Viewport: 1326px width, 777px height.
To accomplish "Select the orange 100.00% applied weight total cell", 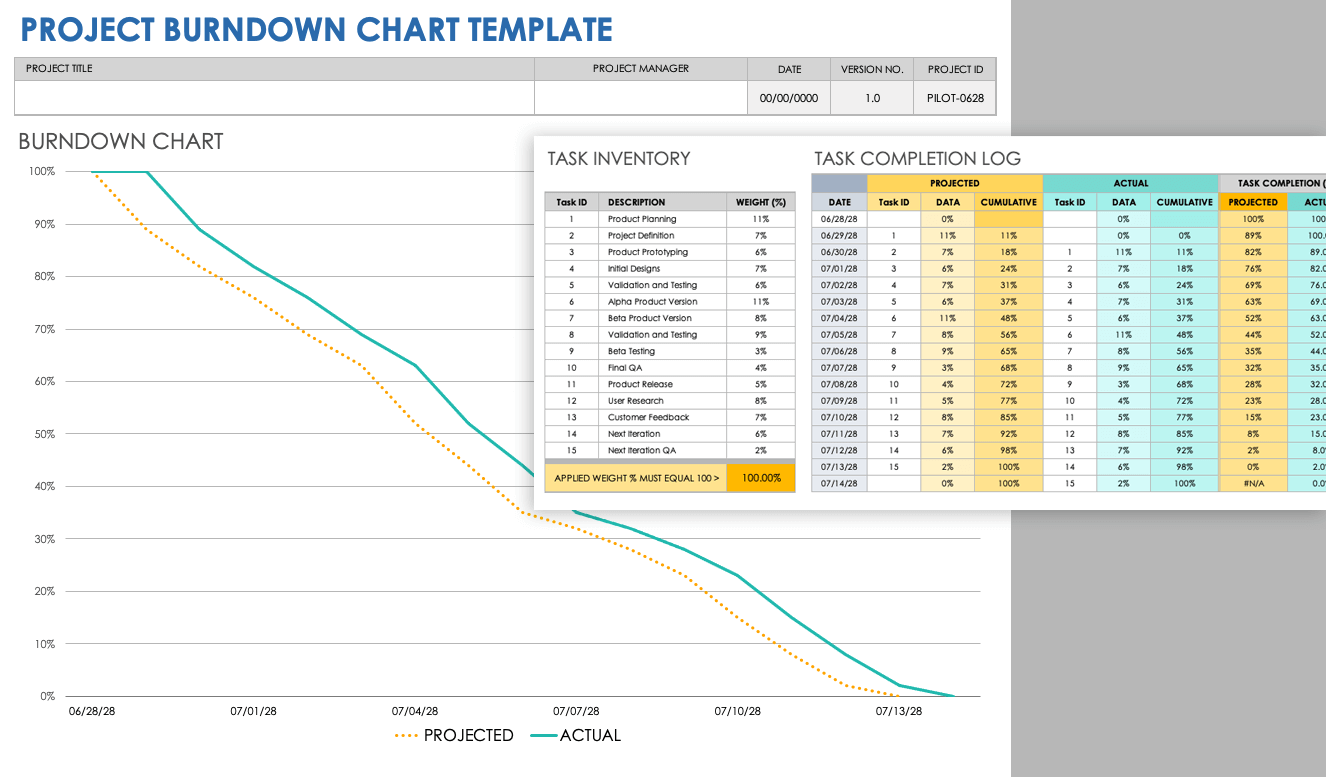I will tap(761, 478).
